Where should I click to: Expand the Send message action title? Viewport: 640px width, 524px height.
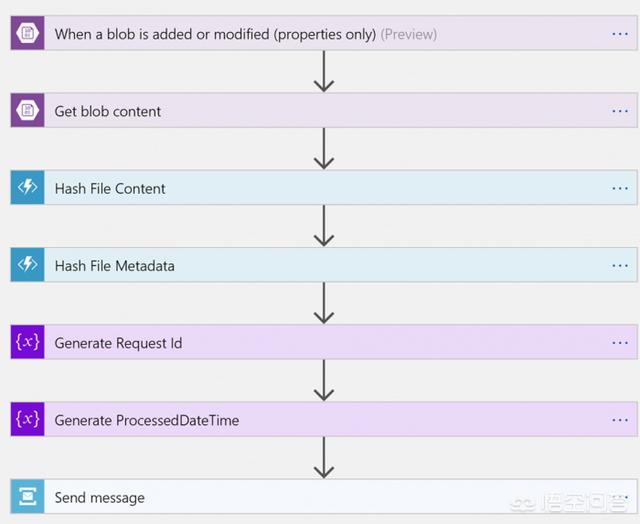click(x=100, y=497)
